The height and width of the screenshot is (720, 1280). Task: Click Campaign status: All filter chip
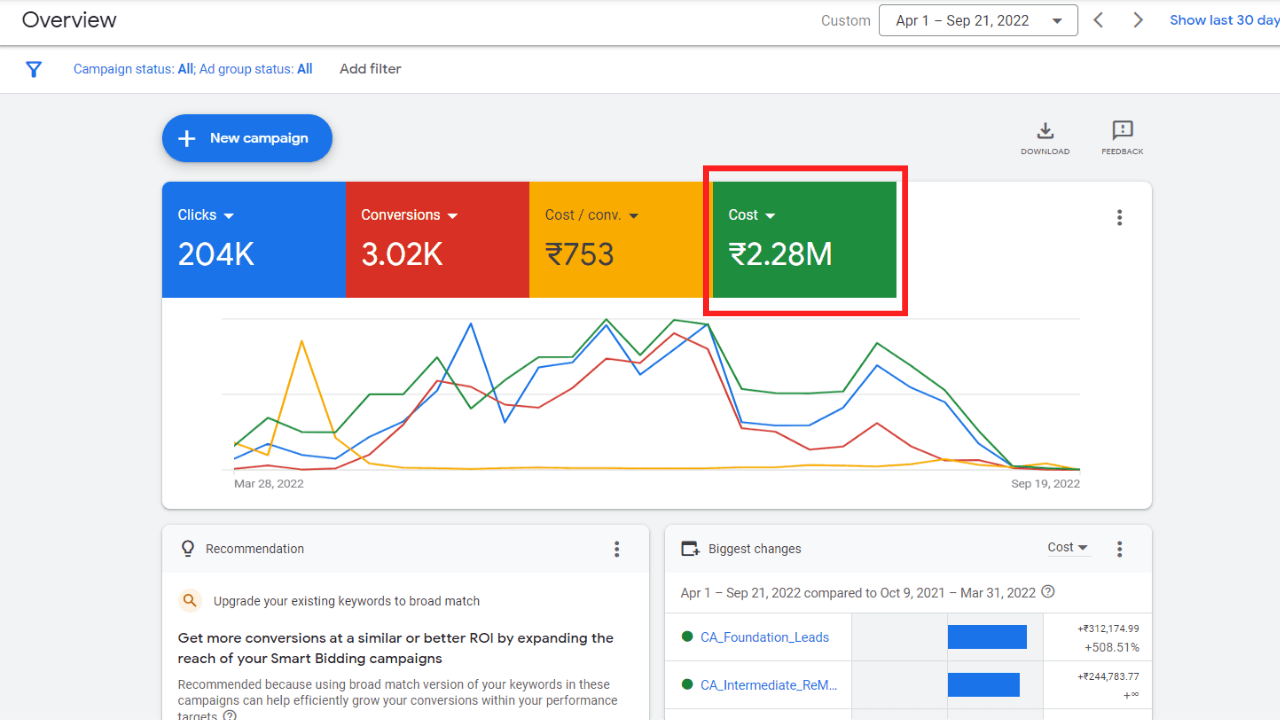(x=133, y=69)
